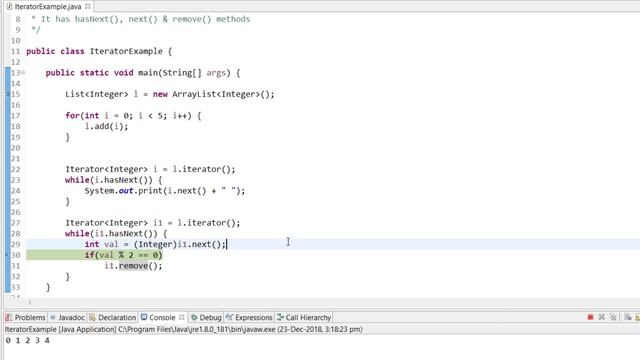Click the marker beside line 30
The image size is (640, 360).
(7, 255)
